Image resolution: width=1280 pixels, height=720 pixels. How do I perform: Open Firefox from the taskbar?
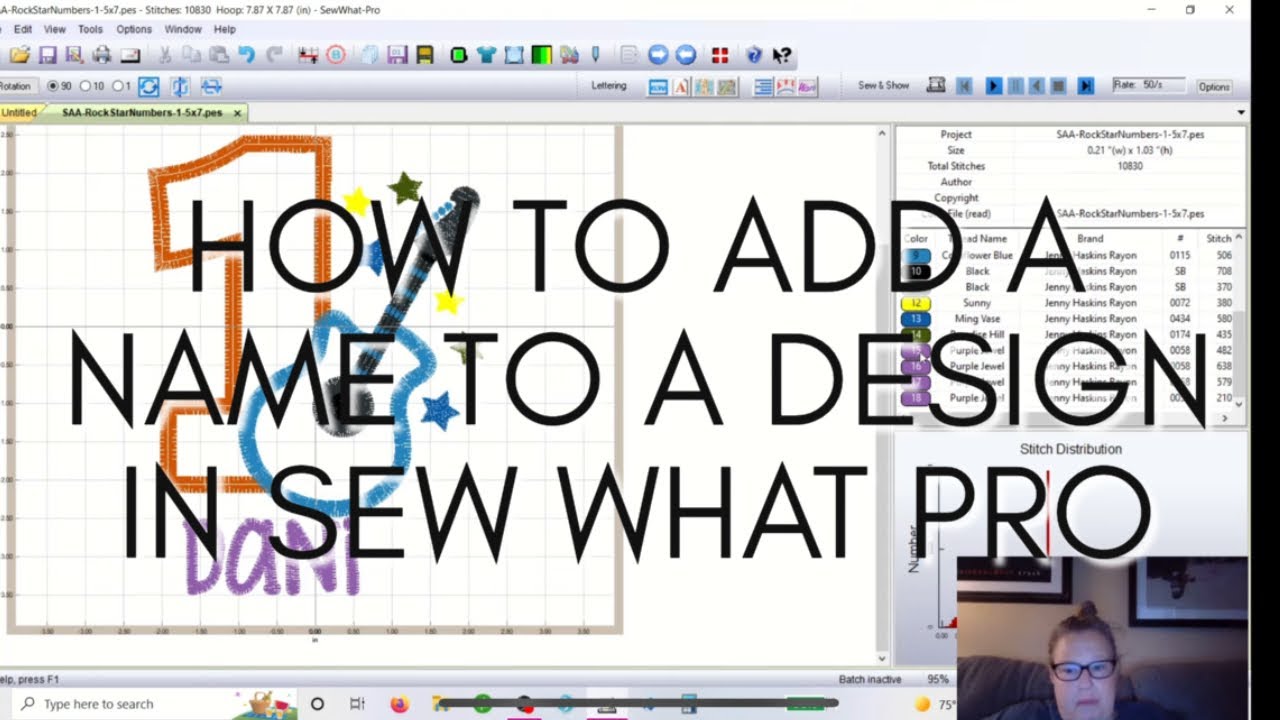(x=399, y=704)
